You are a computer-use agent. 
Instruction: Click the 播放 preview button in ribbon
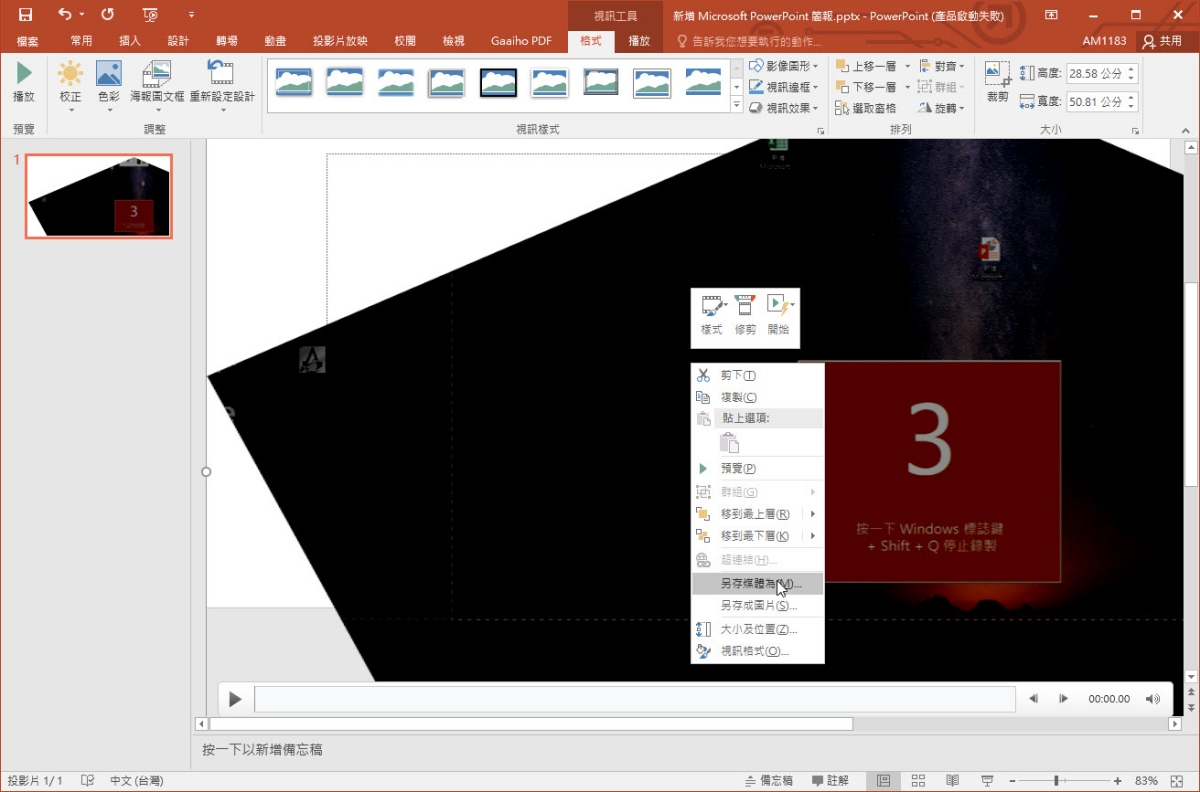[23, 82]
